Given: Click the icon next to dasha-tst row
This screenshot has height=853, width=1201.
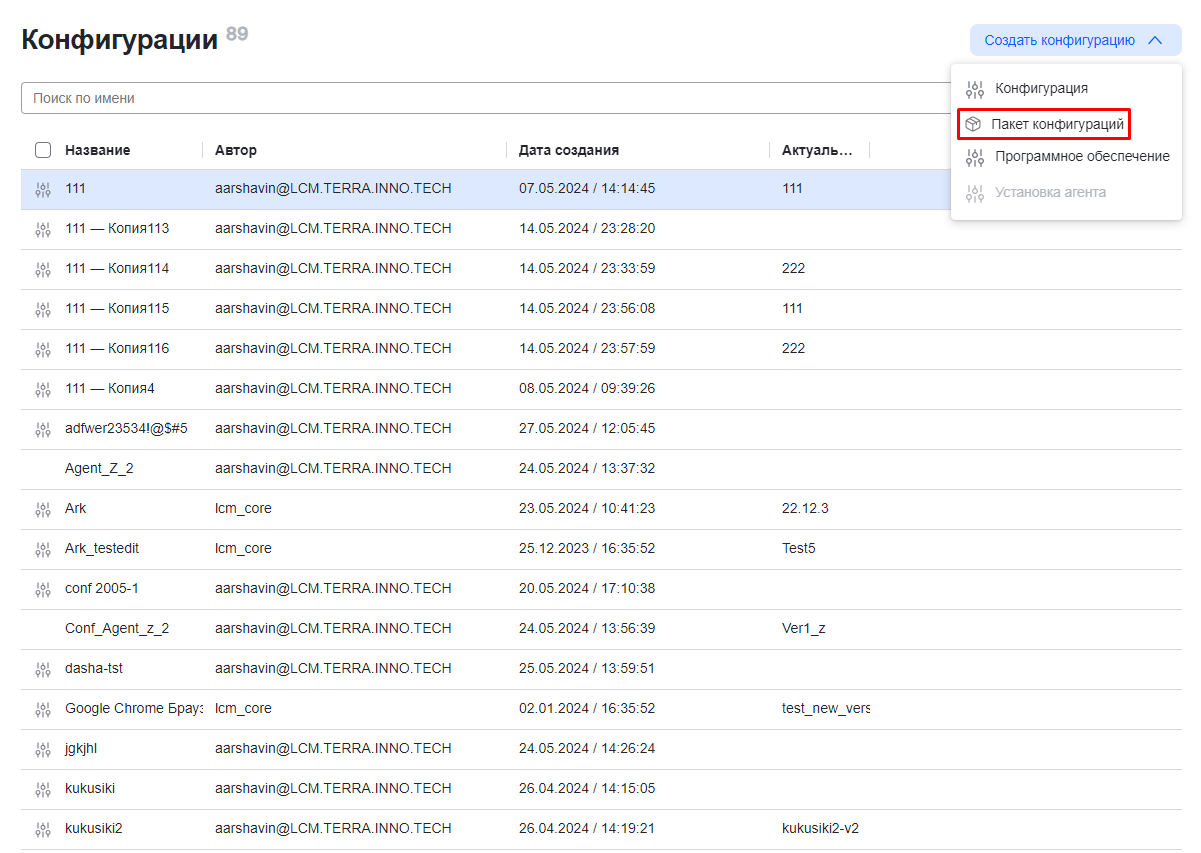Looking at the screenshot, I should pos(42,669).
